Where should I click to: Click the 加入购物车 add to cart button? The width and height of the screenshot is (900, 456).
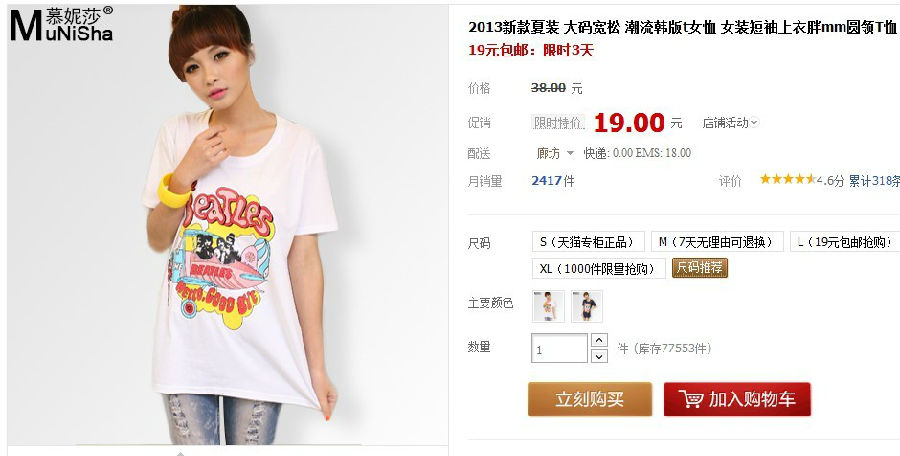coord(737,399)
